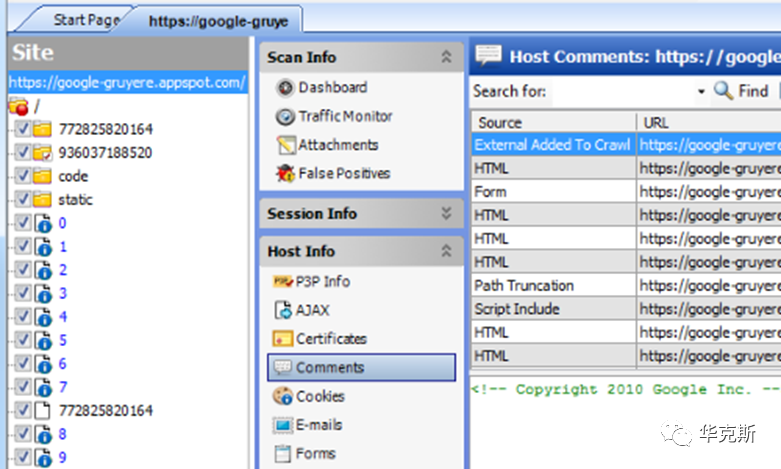Click the P3P Info icon

click(x=281, y=282)
